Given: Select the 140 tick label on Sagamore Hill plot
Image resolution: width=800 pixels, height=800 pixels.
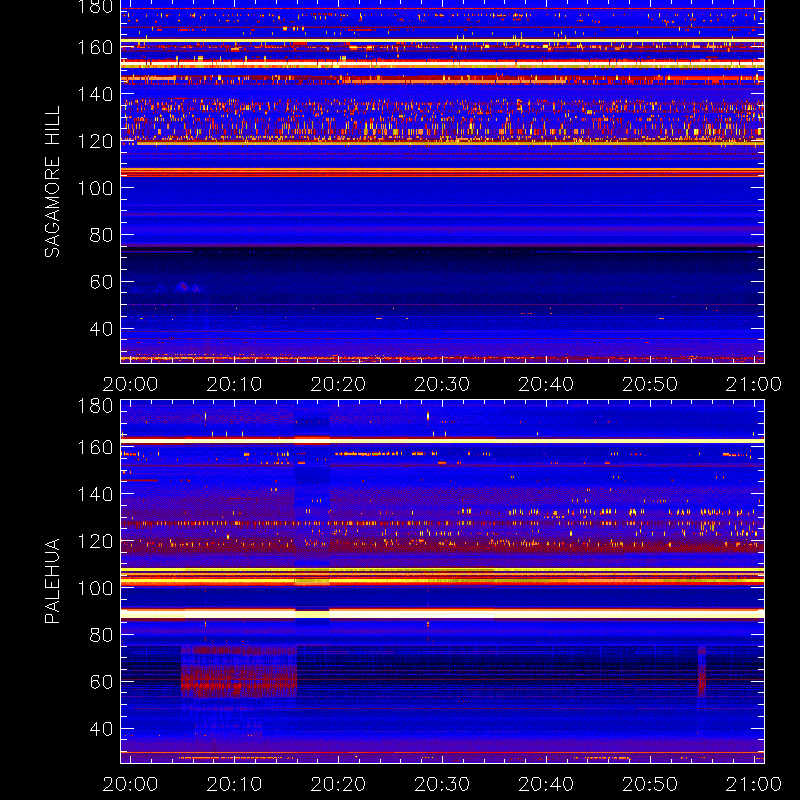Looking at the screenshot, I should [95, 94].
